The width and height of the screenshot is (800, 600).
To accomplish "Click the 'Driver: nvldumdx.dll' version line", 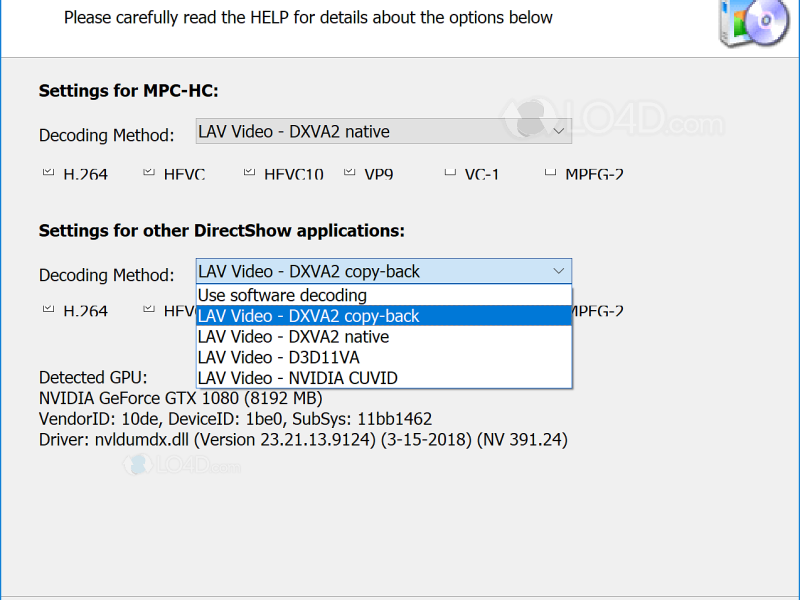I will (x=303, y=440).
